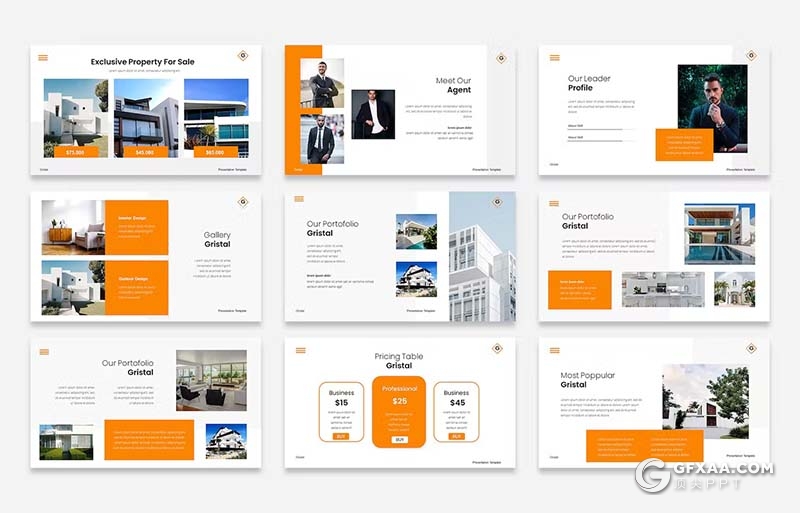Open hamburger menu on Our Leader Profile slide
Viewport: 800px width, 513px height.
pos(552,57)
